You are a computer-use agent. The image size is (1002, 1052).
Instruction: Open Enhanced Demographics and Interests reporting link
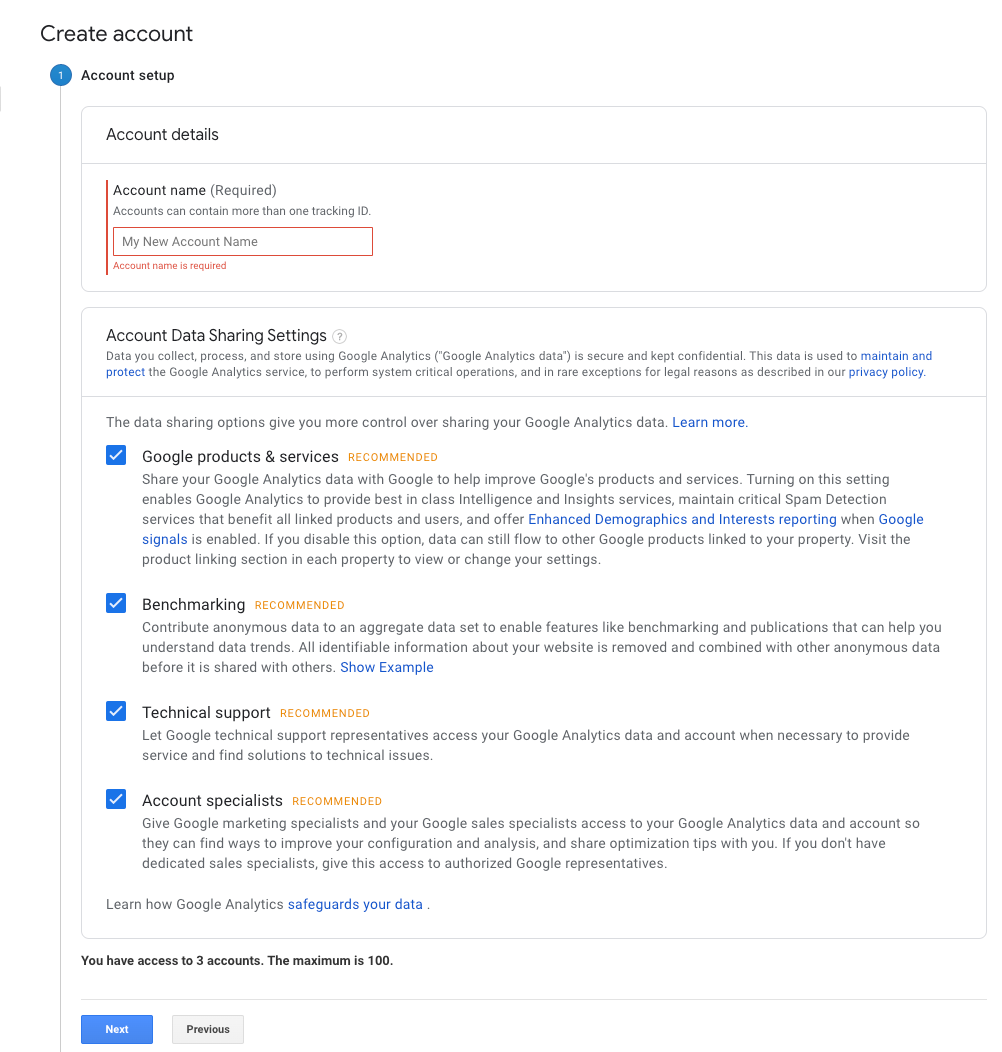683,519
